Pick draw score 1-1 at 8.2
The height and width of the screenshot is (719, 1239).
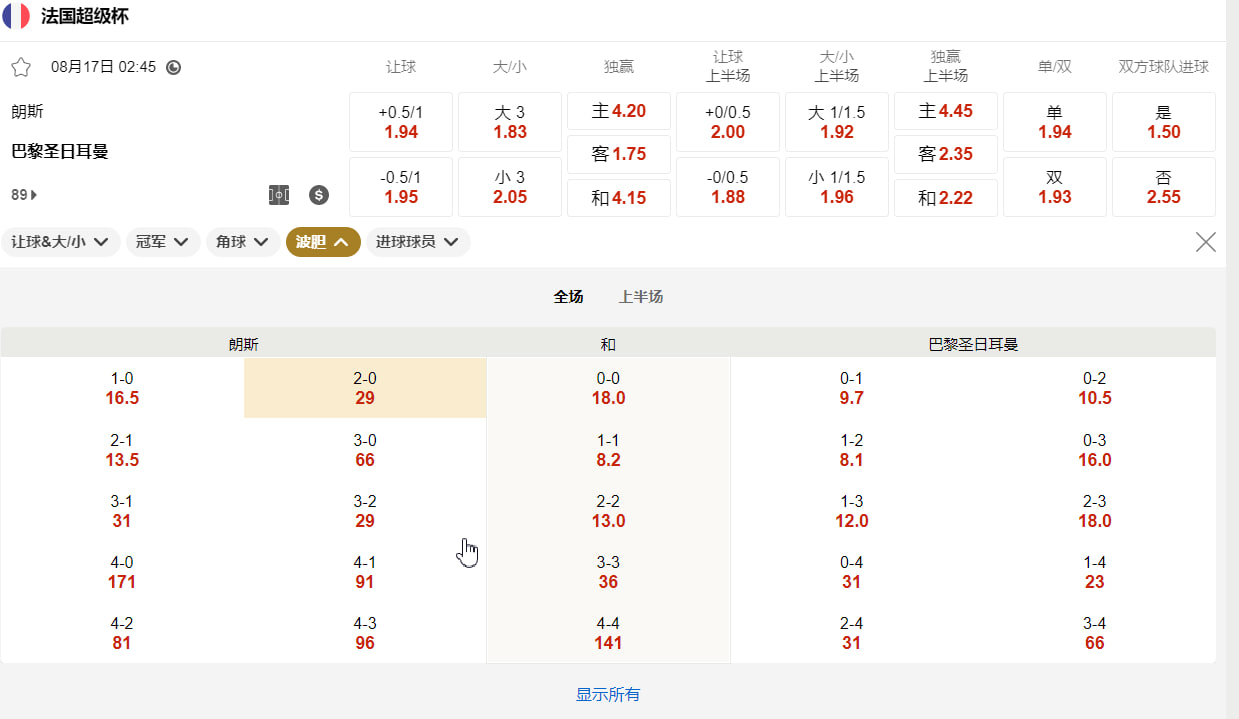click(x=608, y=450)
